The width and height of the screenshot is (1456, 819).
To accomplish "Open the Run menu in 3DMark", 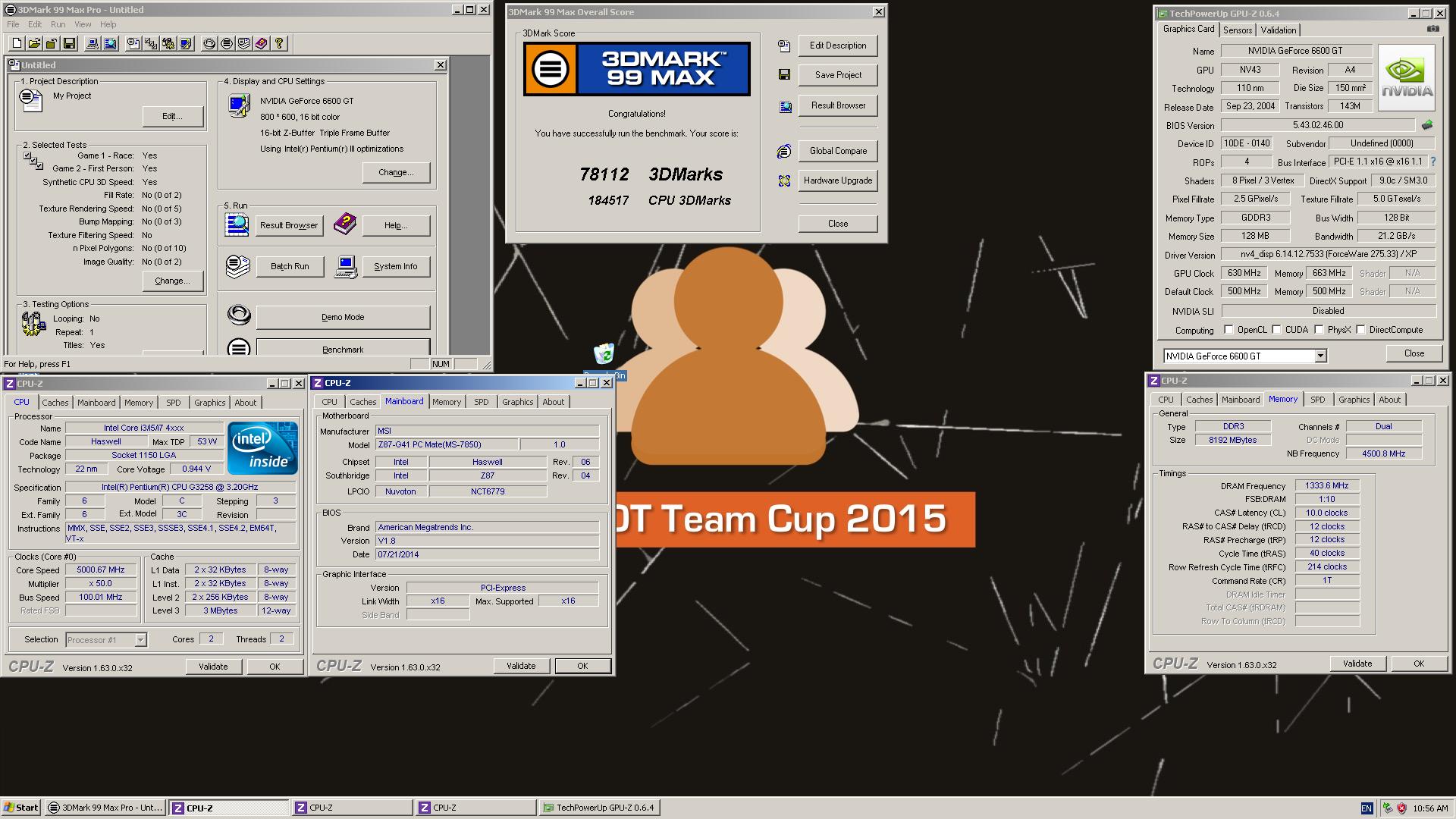I will click(58, 24).
